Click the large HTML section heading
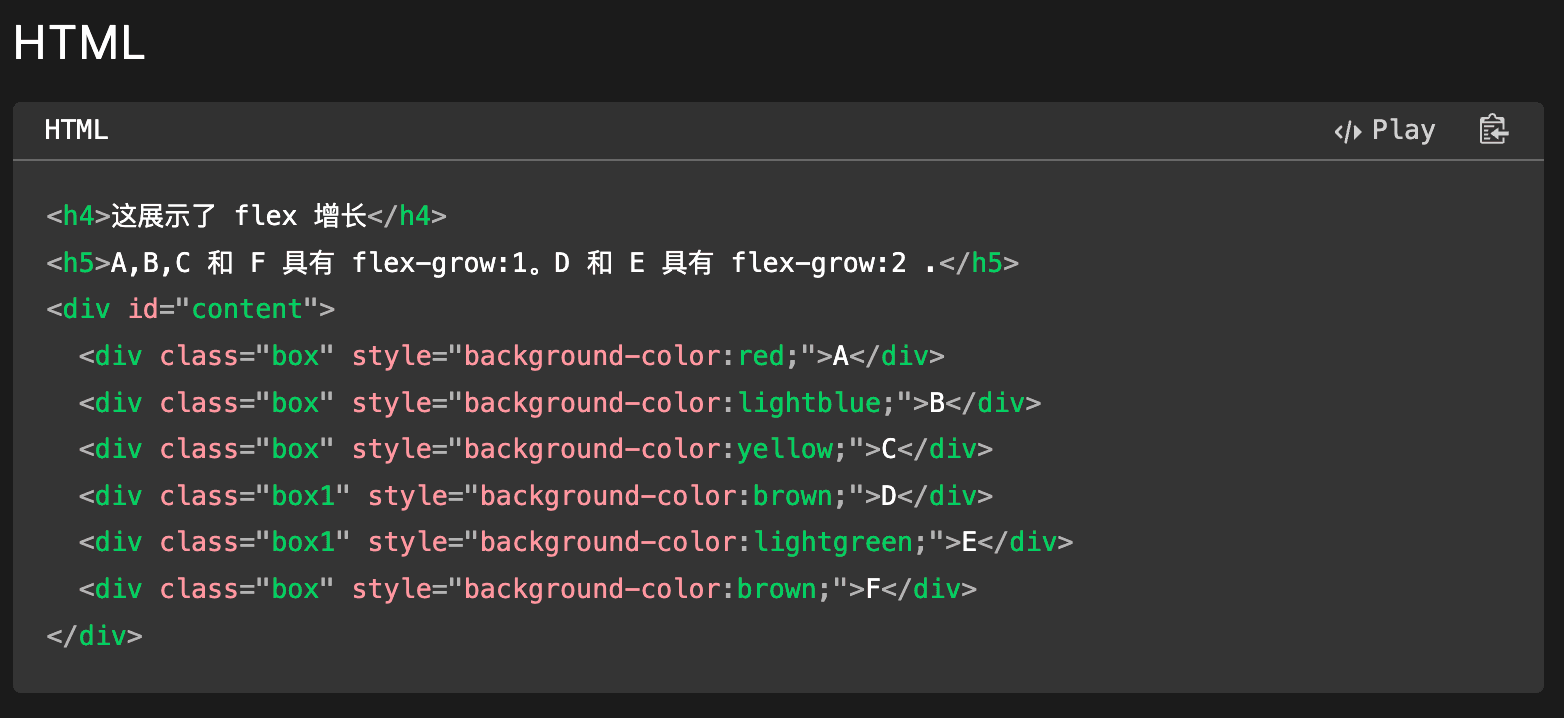The width and height of the screenshot is (1564, 718). (x=79, y=45)
